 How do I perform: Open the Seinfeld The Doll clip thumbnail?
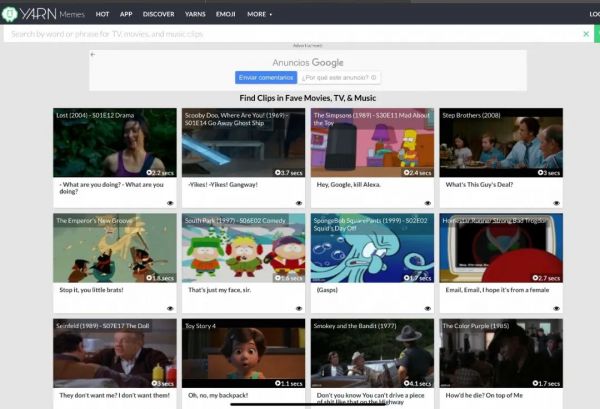click(115, 353)
